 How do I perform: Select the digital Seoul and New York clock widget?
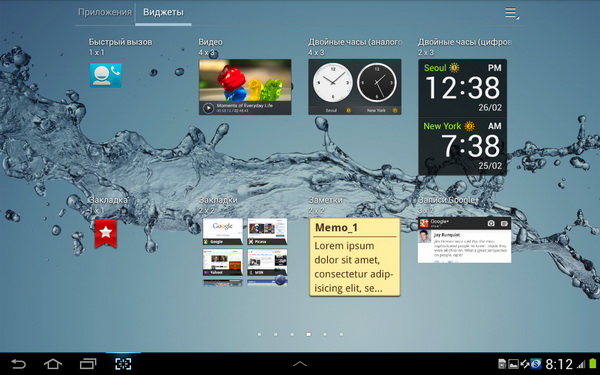(x=463, y=117)
